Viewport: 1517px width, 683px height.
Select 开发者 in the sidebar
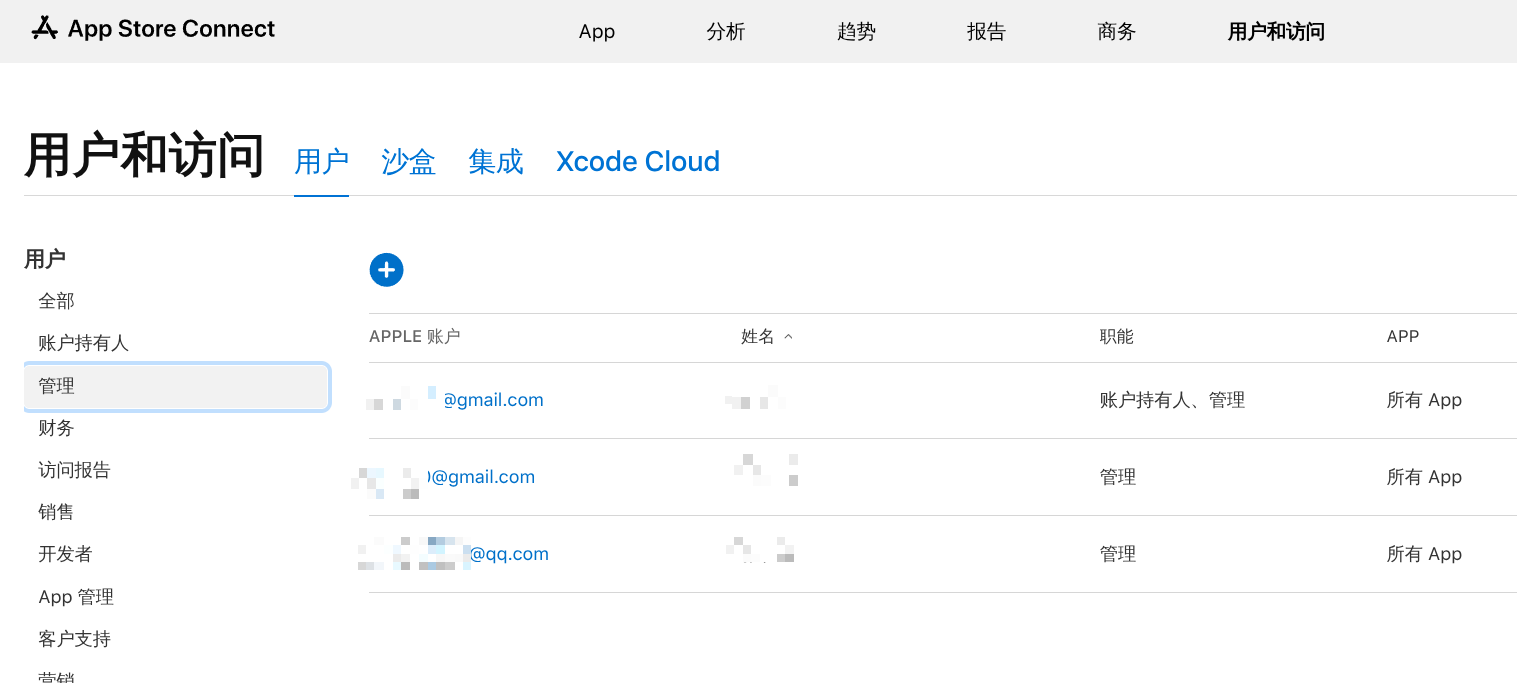[65, 554]
